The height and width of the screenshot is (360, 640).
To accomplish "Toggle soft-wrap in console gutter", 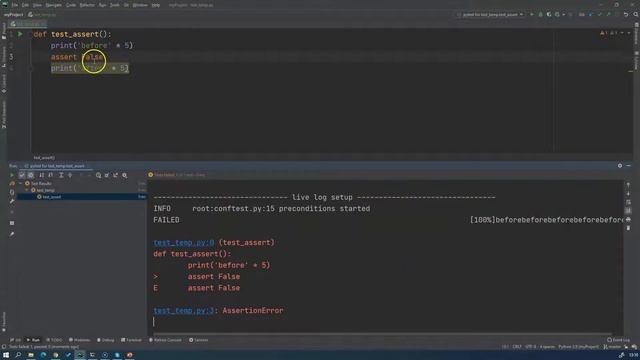I will click(x=628, y=202).
